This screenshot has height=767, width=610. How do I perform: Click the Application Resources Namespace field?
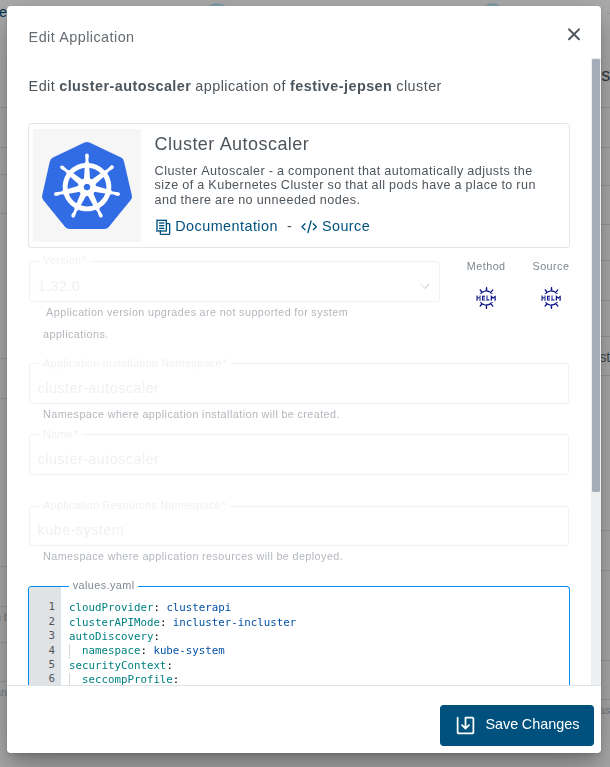298,529
